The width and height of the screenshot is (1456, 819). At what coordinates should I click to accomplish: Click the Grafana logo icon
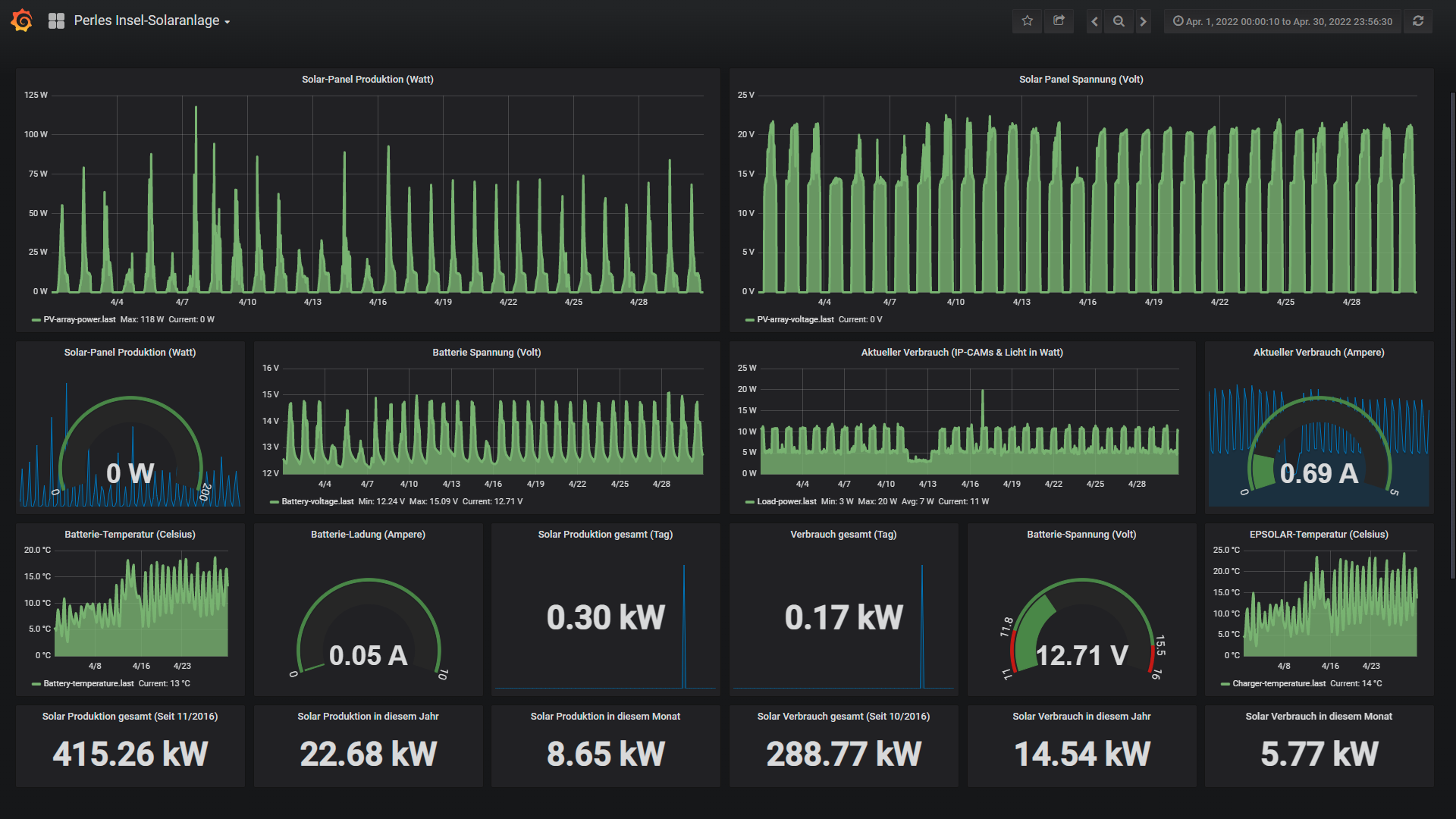22,20
